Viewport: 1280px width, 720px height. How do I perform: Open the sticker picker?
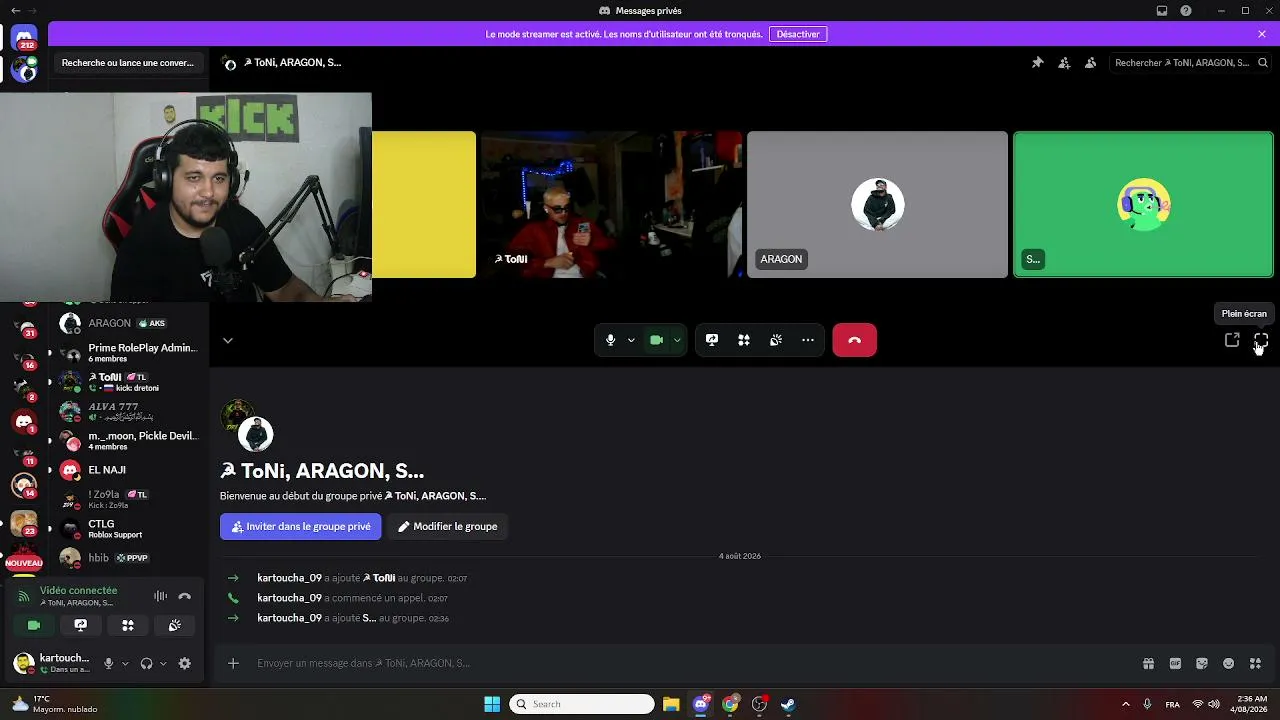[1202, 663]
